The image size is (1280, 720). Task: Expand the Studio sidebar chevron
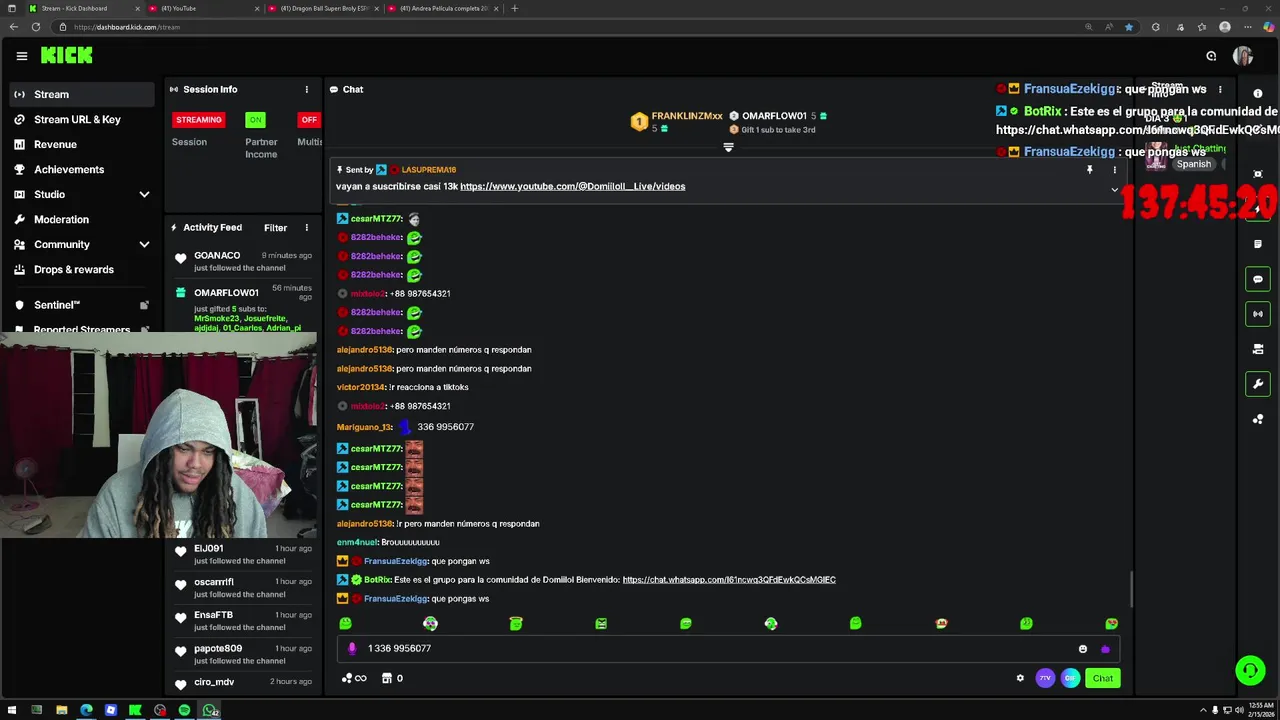tap(144, 194)
